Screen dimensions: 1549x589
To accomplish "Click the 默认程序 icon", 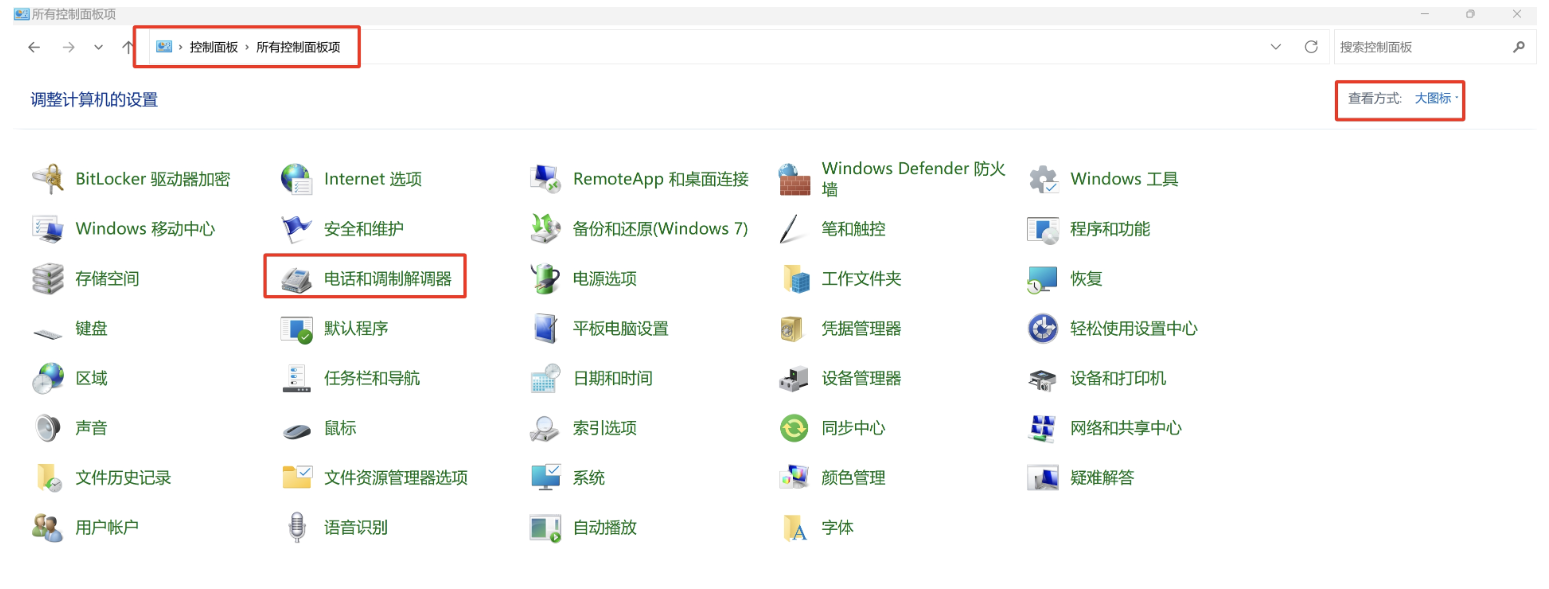I will (296, 329).
